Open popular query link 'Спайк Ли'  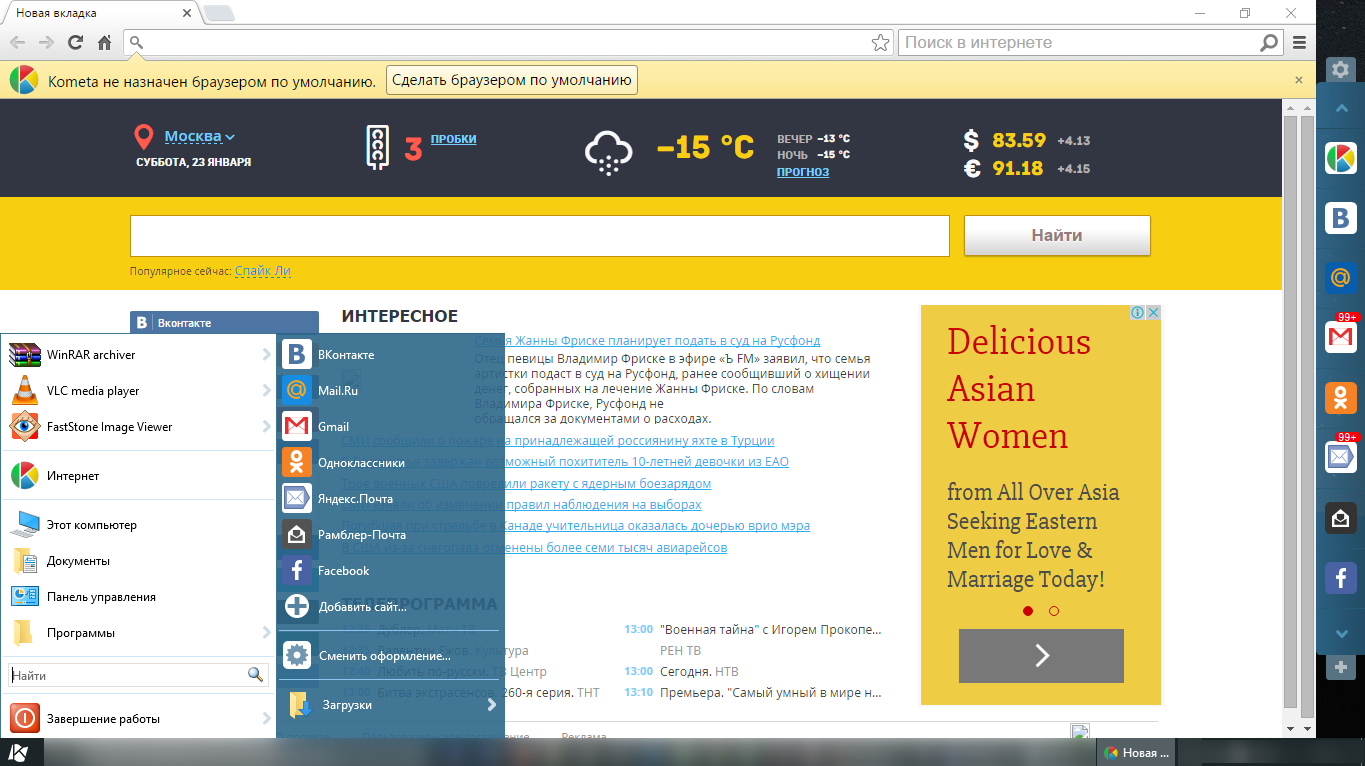[263, 271]
